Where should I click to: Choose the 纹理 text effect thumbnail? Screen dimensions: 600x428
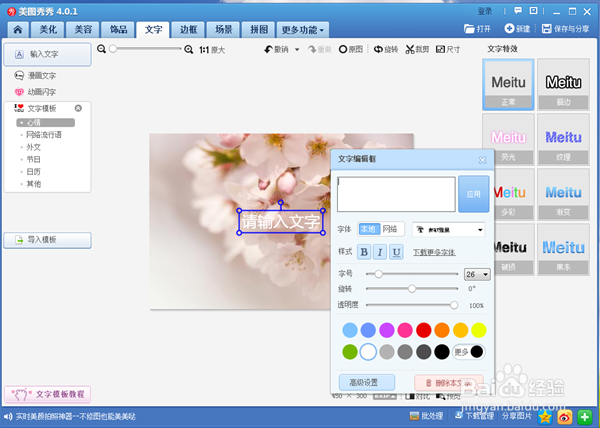point(563,140)
